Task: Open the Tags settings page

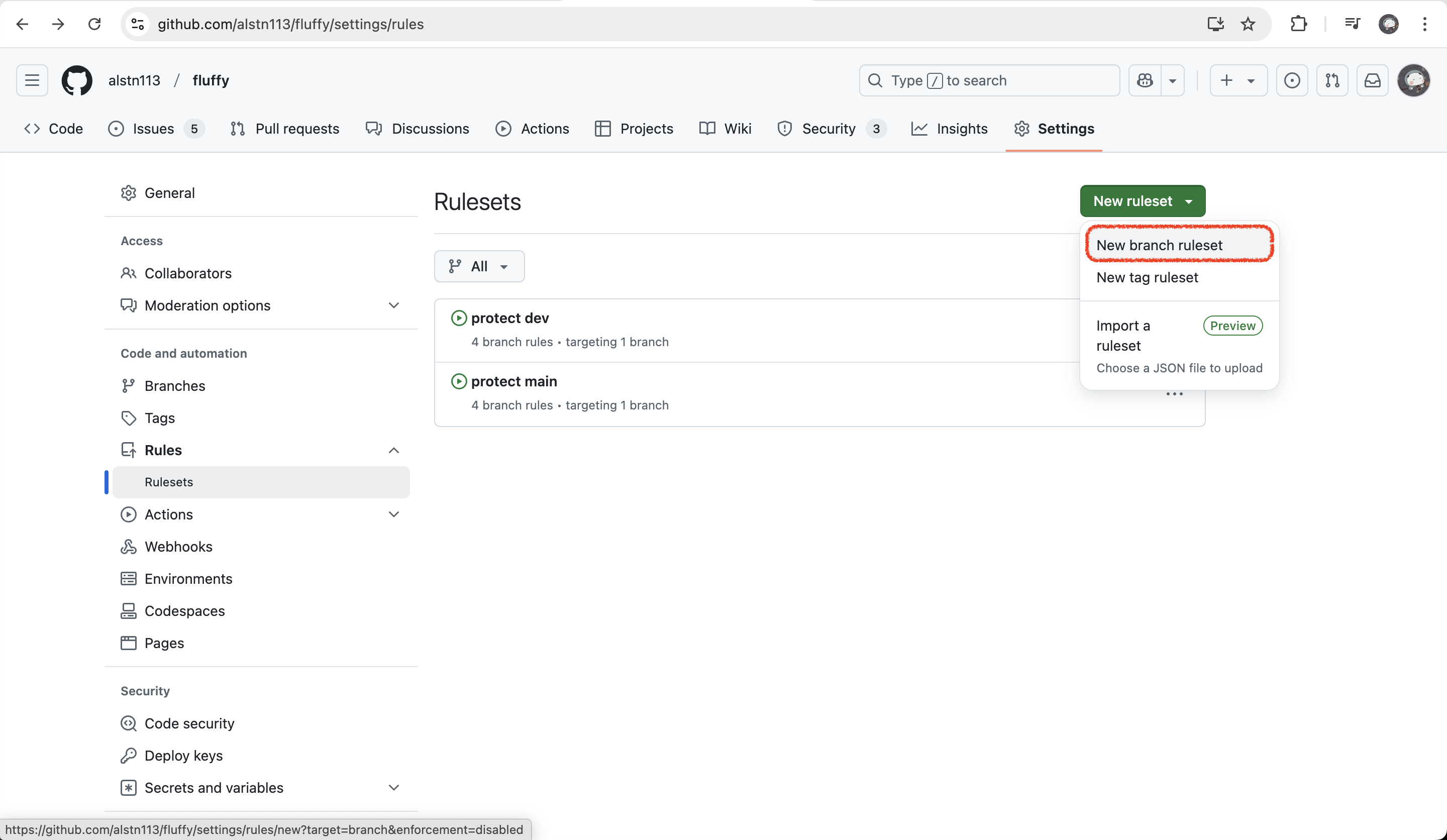Action: (x=159, y=418)
